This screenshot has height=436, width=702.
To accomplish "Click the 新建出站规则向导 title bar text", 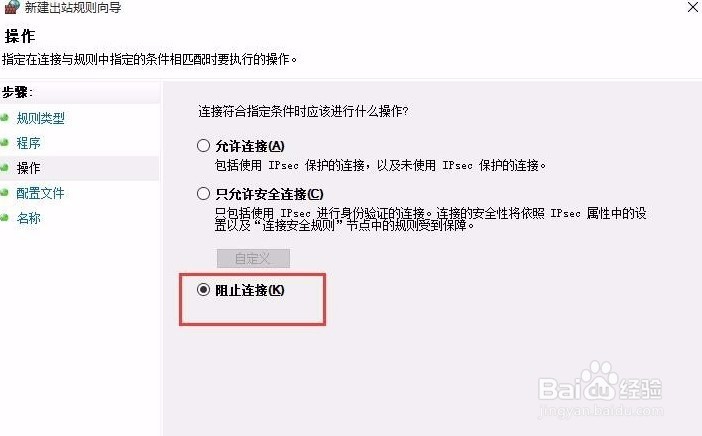I will pos(73,7).
